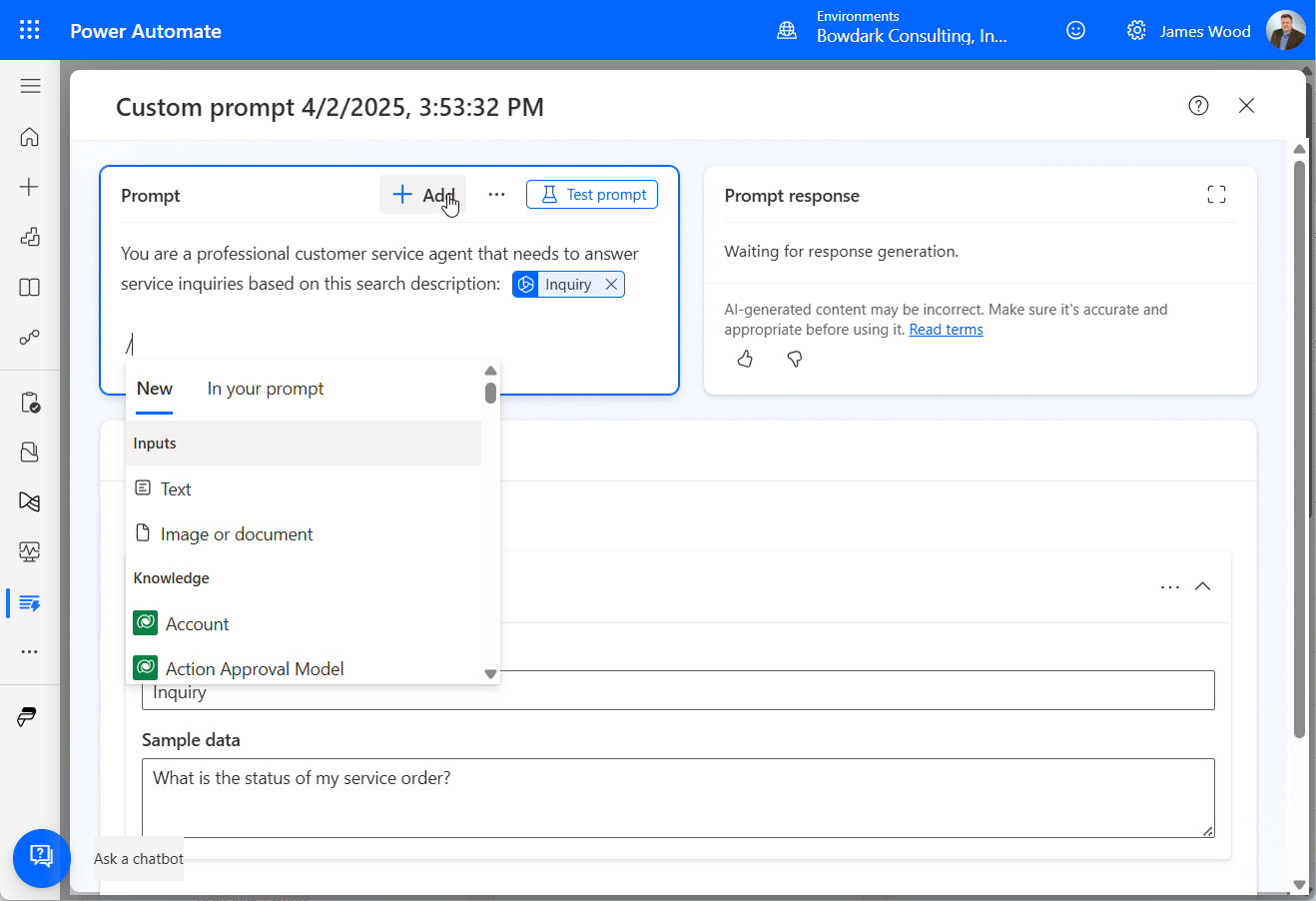Open the monitor activity icon in sidebar
This screenshot has width=1316, height=901.
pyautogui.click(x=30, y=551)
